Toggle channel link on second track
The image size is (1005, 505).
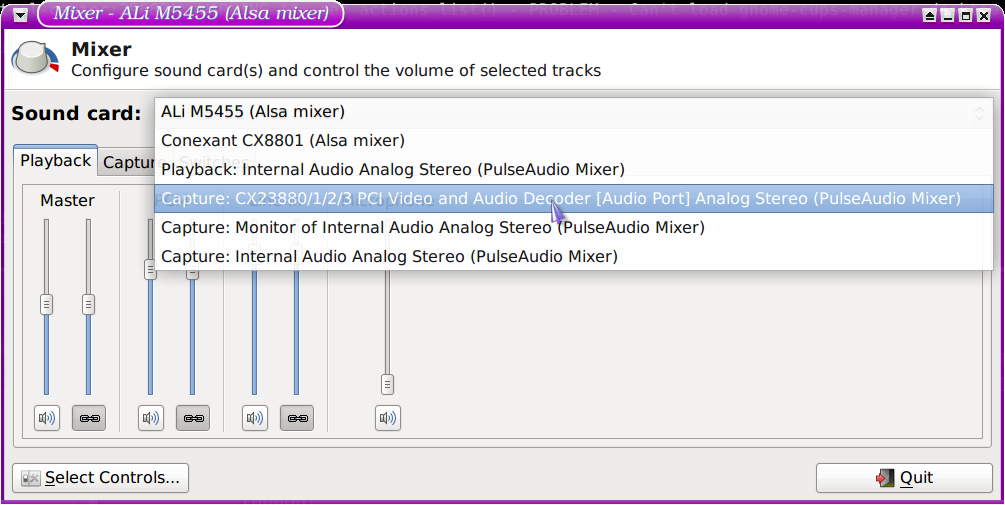click(x=193, y=418)
